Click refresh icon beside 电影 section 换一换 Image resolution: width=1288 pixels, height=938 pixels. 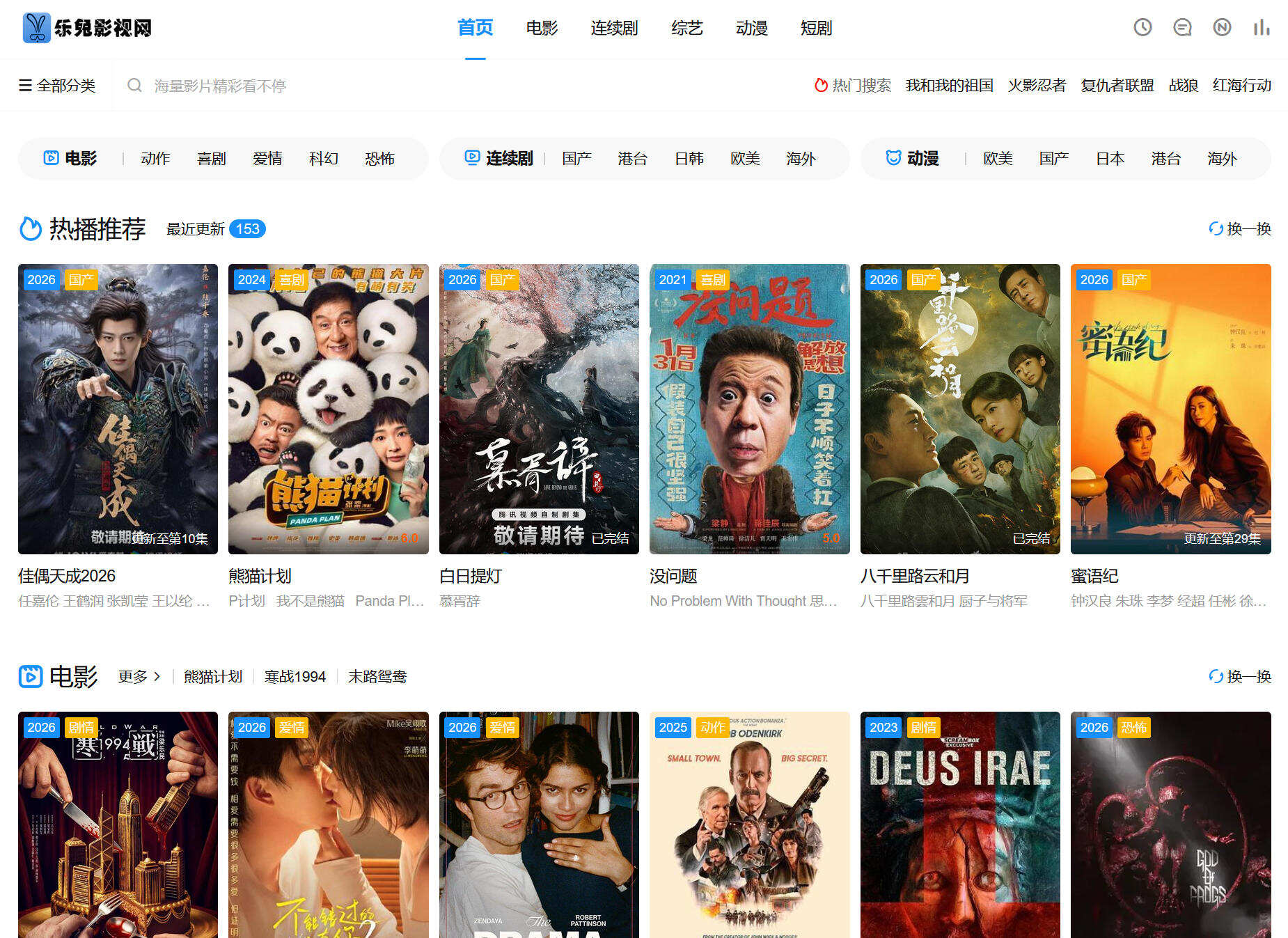pyautogui.click(x=1216, y=676)
